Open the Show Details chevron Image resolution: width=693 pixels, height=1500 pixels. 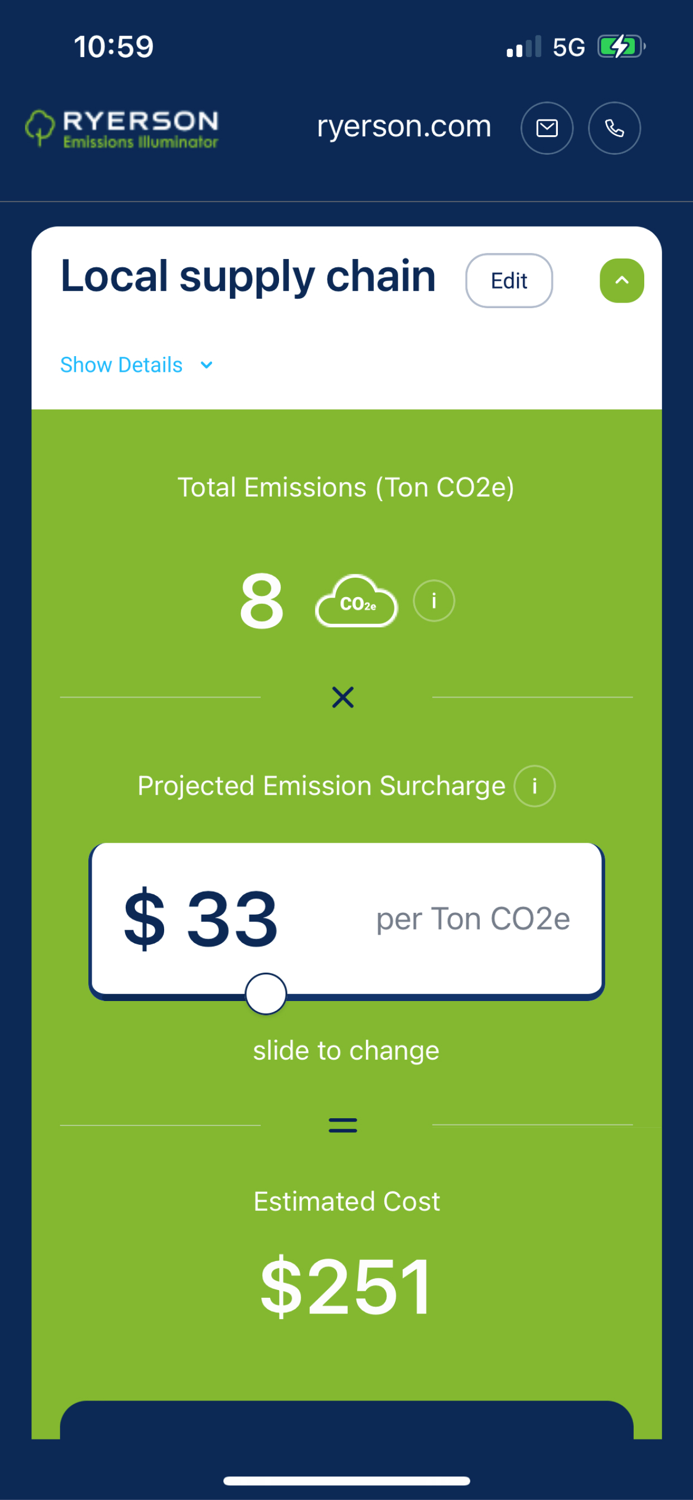click(x=206, y=365)
